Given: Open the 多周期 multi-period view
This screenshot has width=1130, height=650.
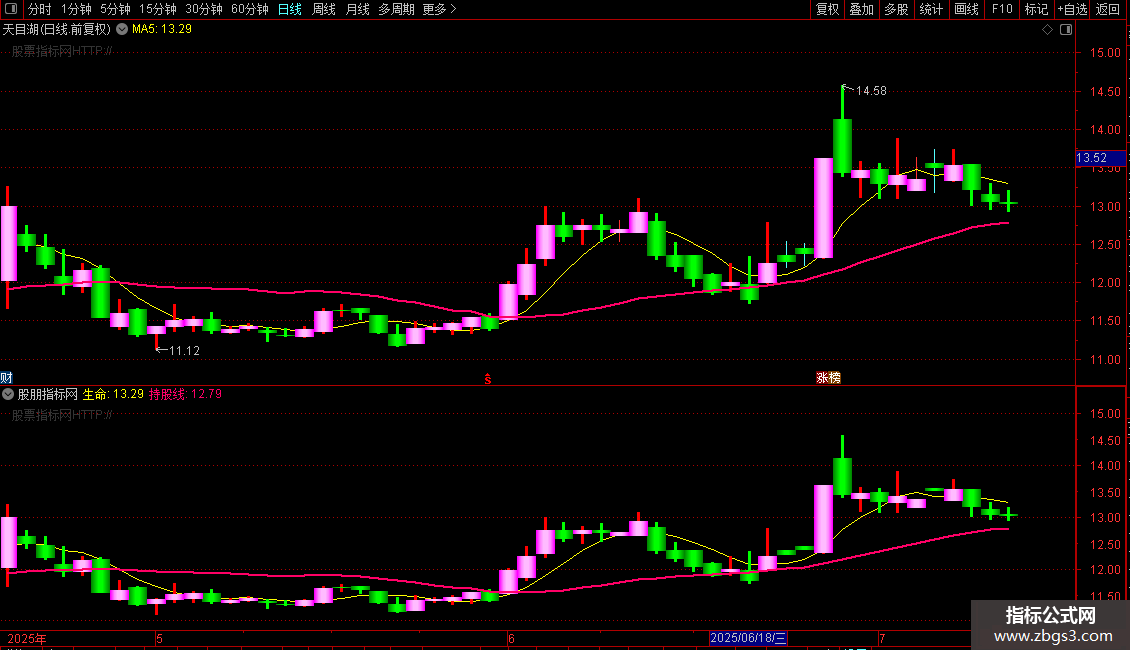Looking at the screenshot, I should (x=396, y=9).
